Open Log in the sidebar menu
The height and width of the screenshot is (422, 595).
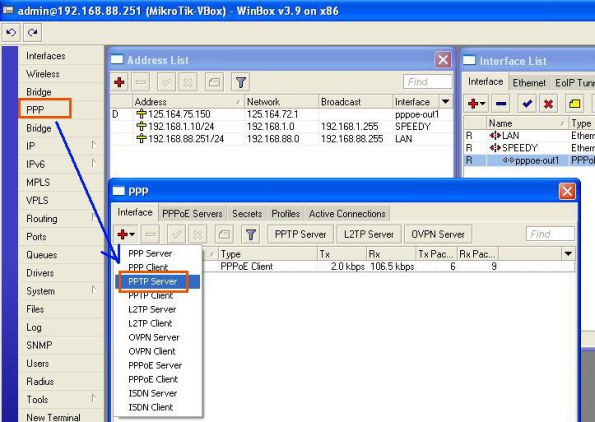pyautogui.click(x=34, y=327)
